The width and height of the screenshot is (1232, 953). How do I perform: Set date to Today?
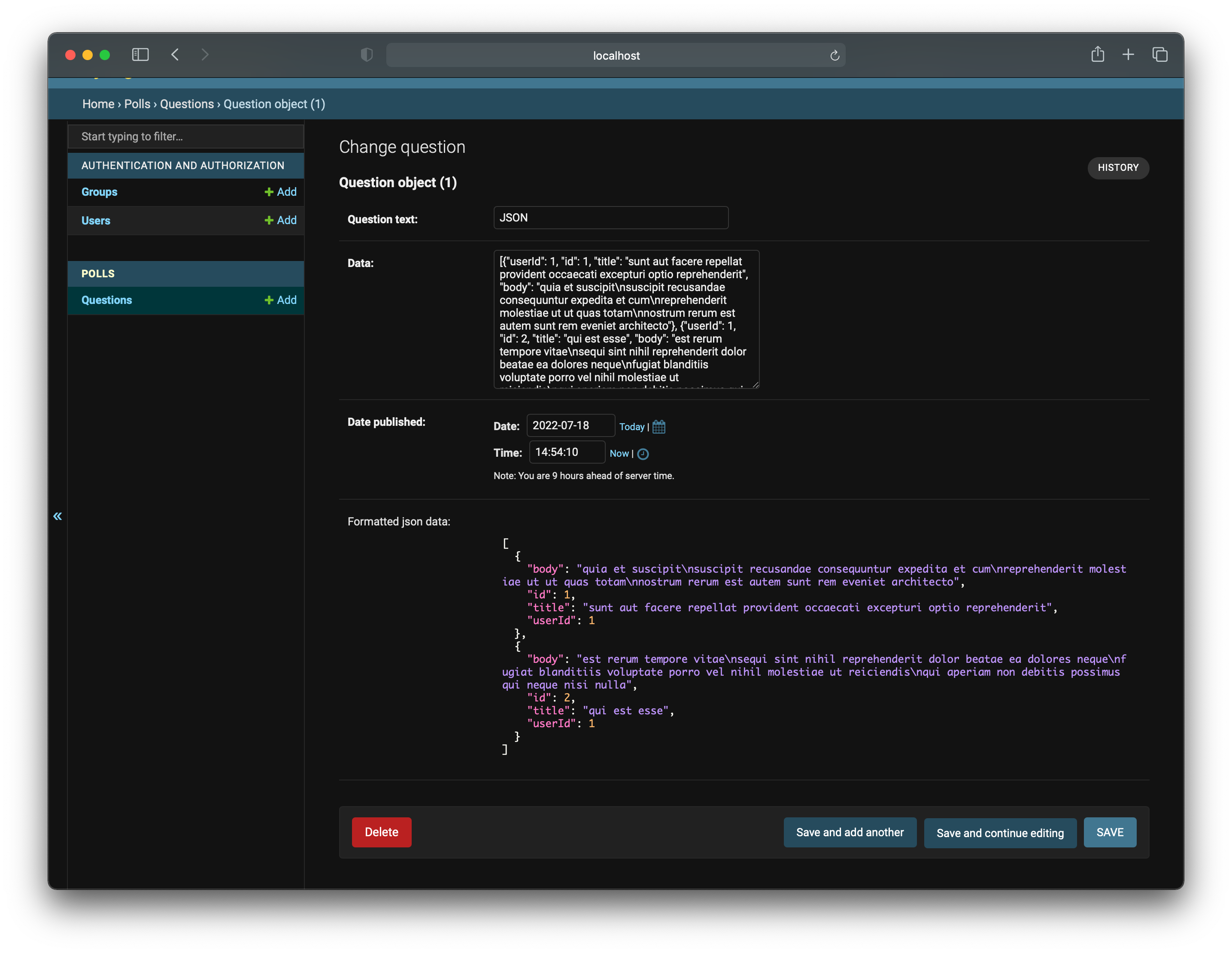[x=631, y=427]
